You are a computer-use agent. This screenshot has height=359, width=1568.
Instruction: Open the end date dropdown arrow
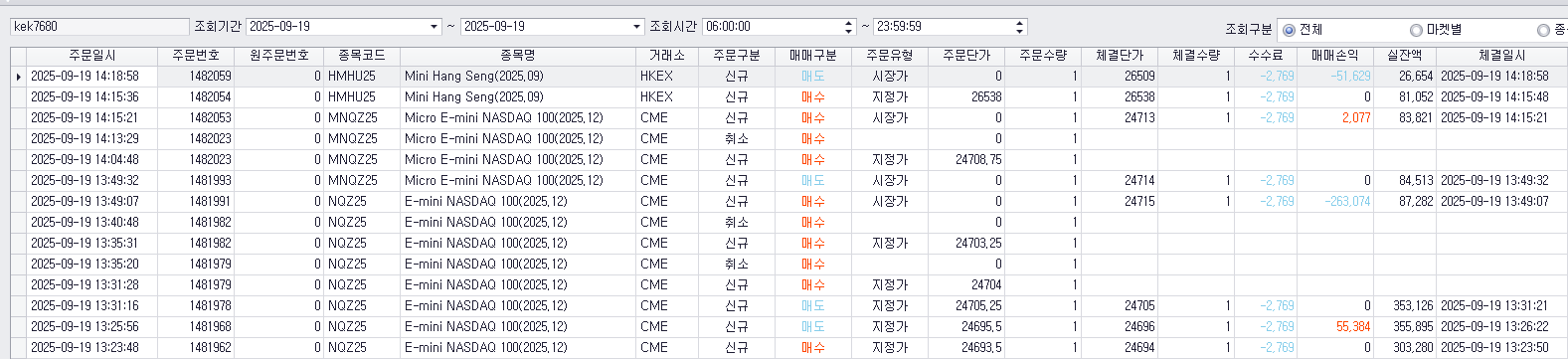coord(637,27)
